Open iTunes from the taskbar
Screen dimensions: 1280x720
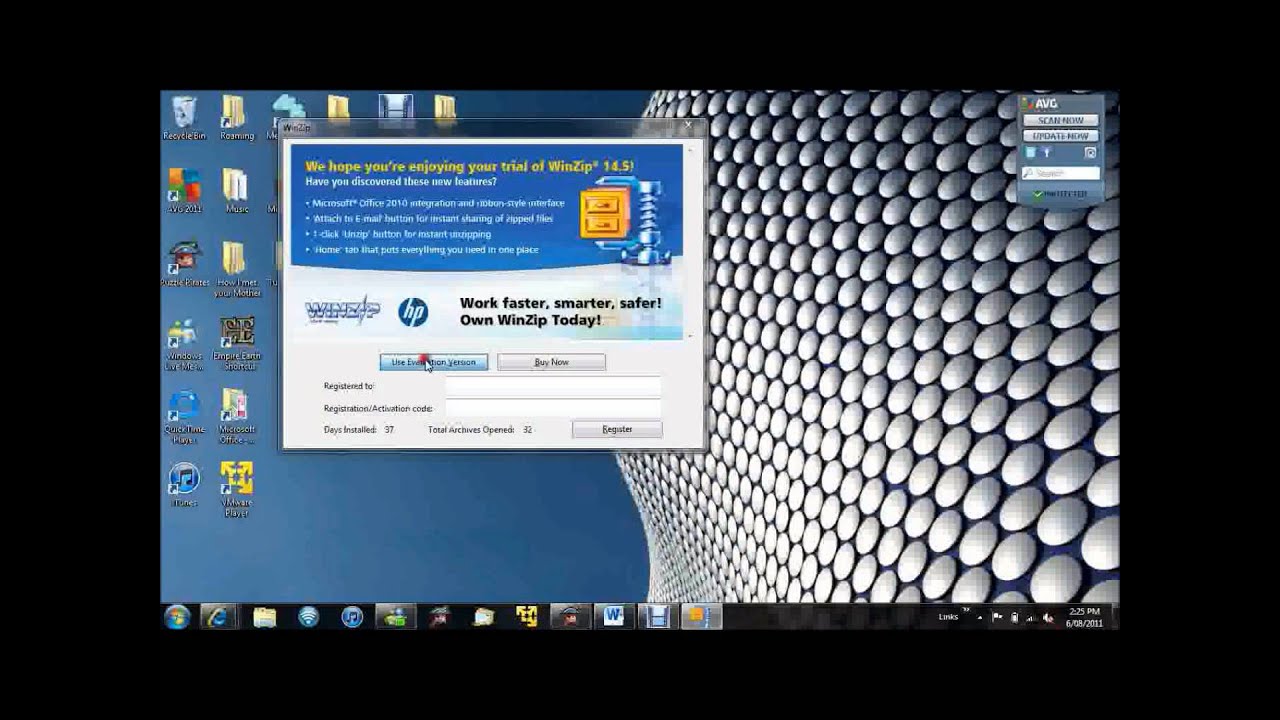pos(352,617)
